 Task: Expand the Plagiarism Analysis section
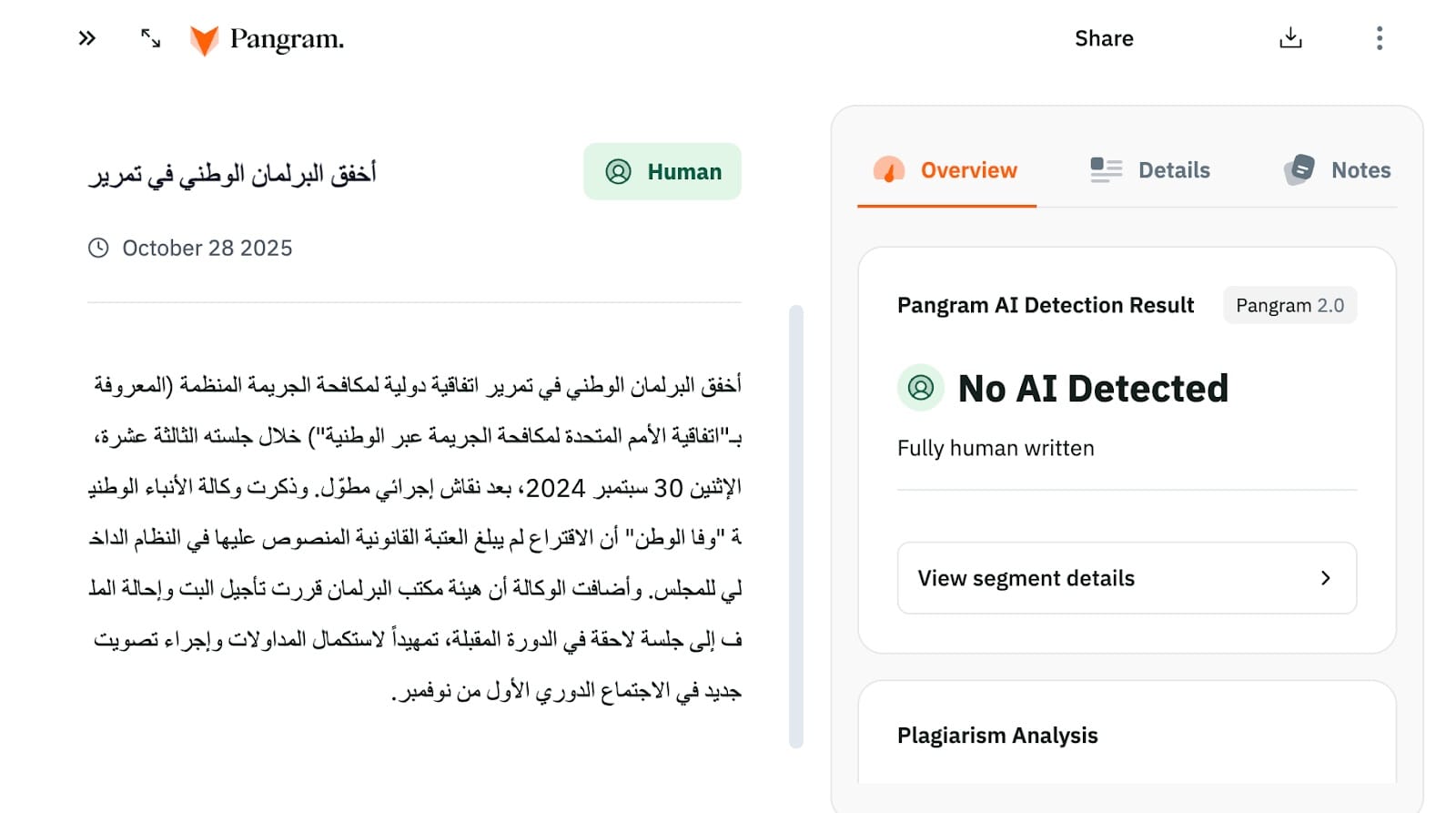click(997, 736)
